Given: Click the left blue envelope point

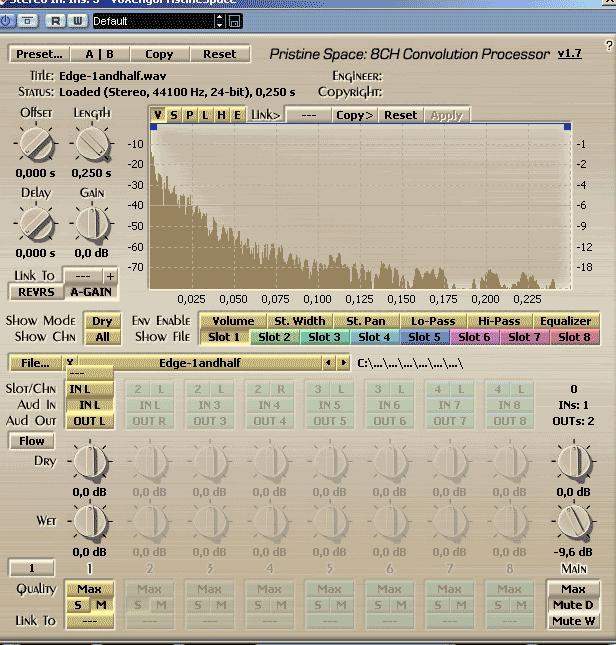Looking at the screenshot, I should [x=154, y=127].
